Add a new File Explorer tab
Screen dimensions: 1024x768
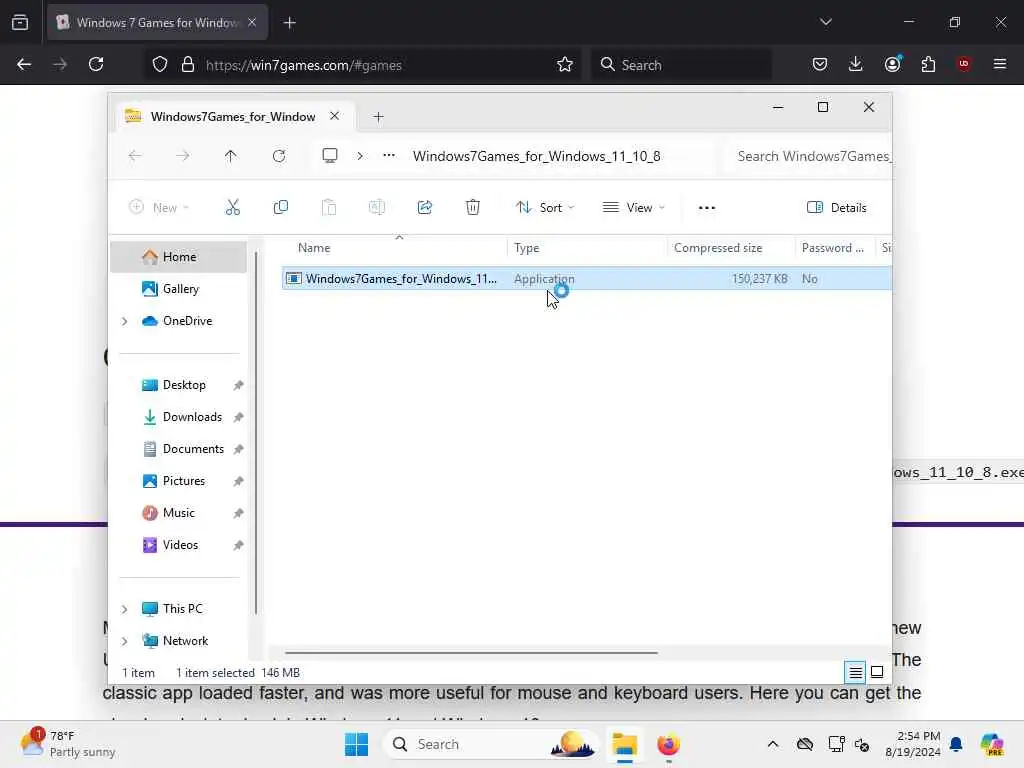coord(378,117)
